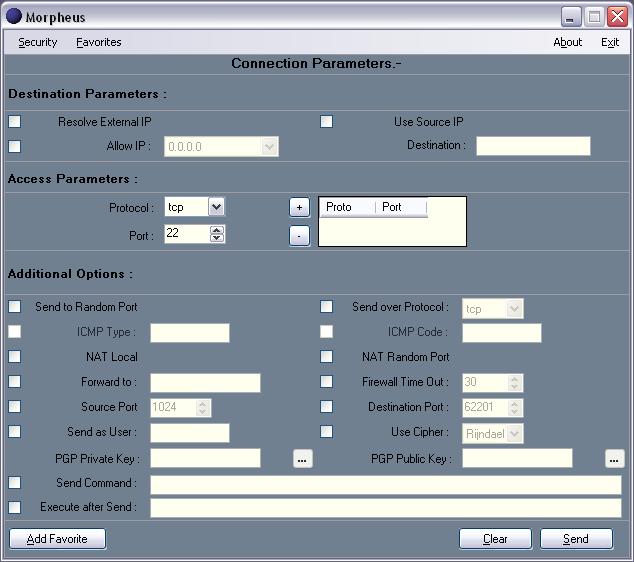This screenshot has height=562, width=634.
Task: Check the Send as User box
Action: point(15,431)
